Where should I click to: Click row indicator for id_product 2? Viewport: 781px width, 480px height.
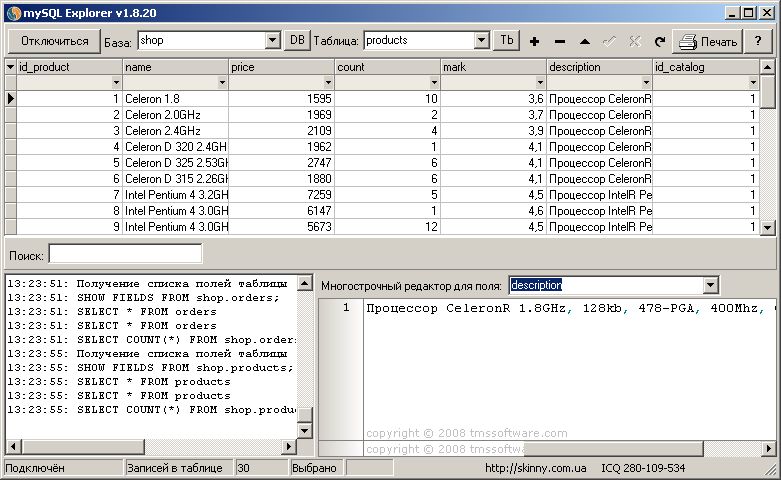(x=10, y=115)
